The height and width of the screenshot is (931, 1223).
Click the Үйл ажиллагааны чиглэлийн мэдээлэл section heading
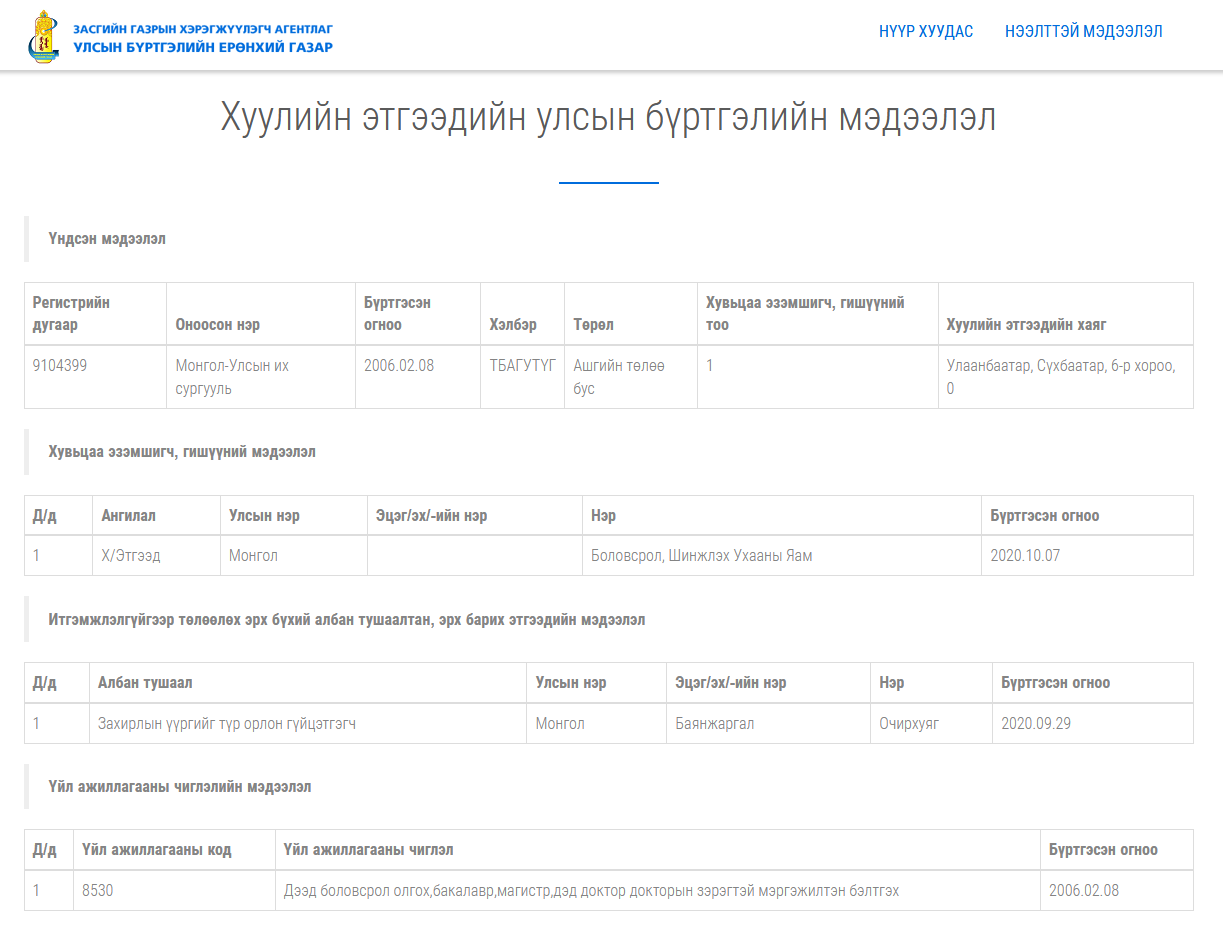(x=180, y=787)
